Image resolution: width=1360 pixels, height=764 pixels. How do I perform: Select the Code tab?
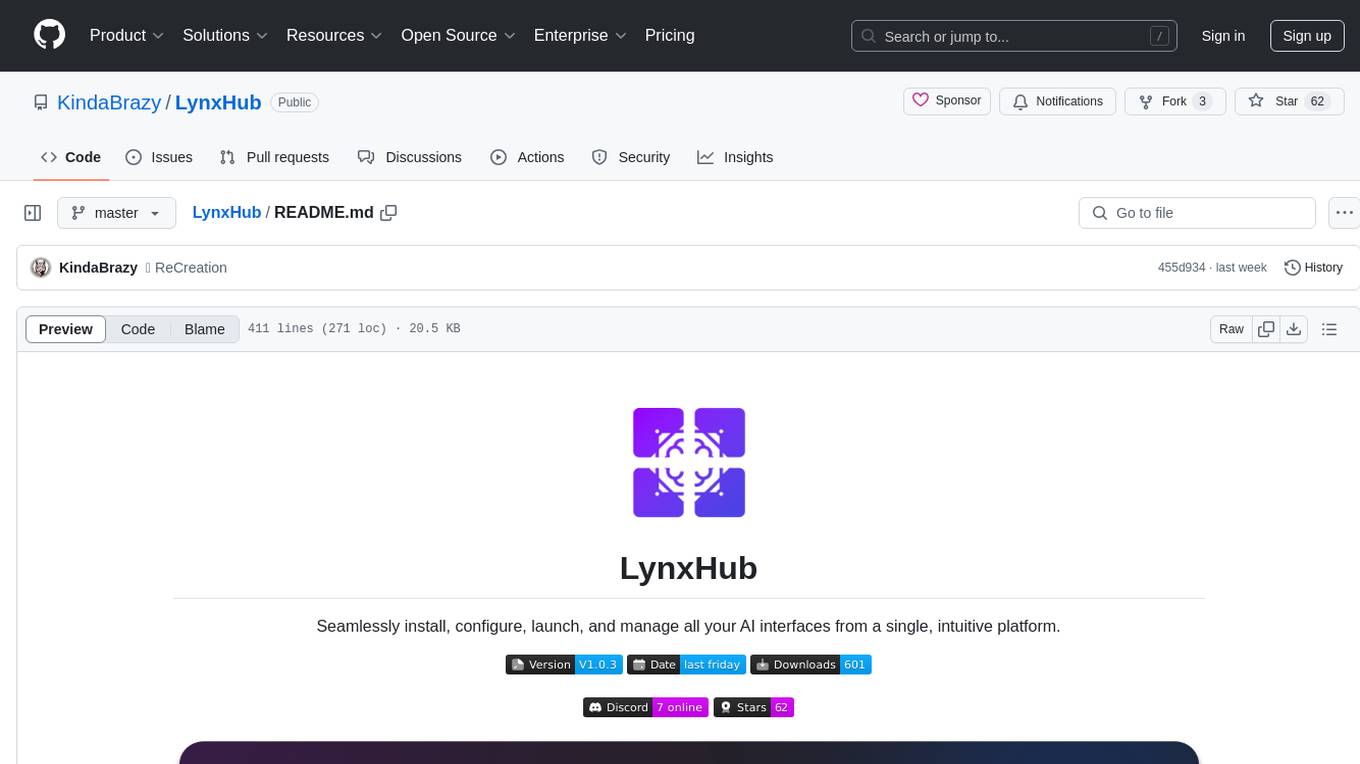coord(71,157)
